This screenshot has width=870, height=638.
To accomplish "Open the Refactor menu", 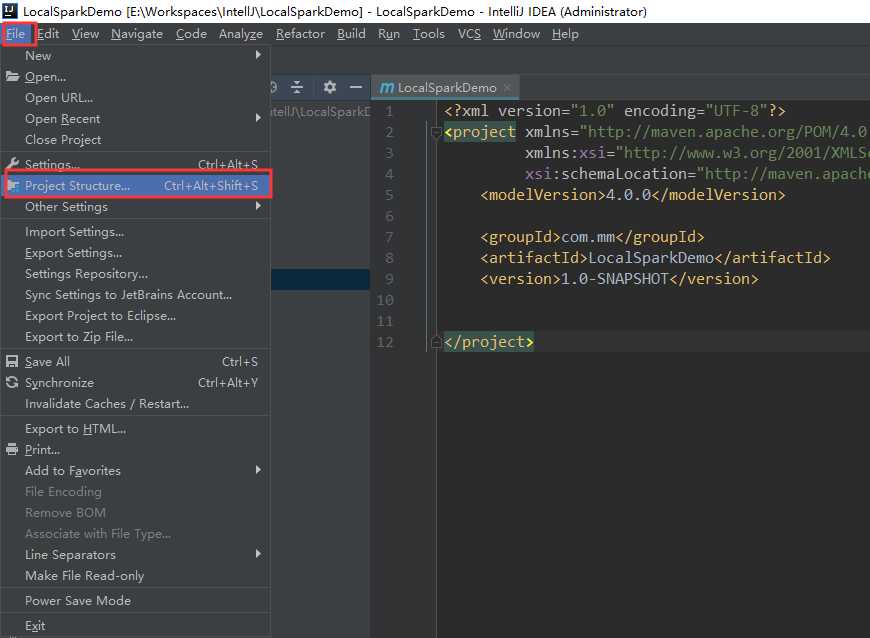I will tap(300, 34).
